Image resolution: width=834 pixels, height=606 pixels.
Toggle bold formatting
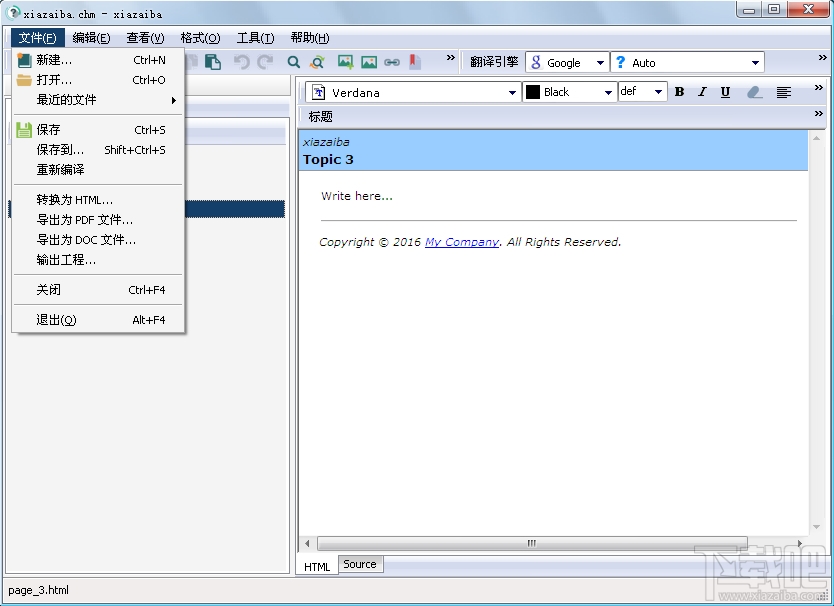679,91
